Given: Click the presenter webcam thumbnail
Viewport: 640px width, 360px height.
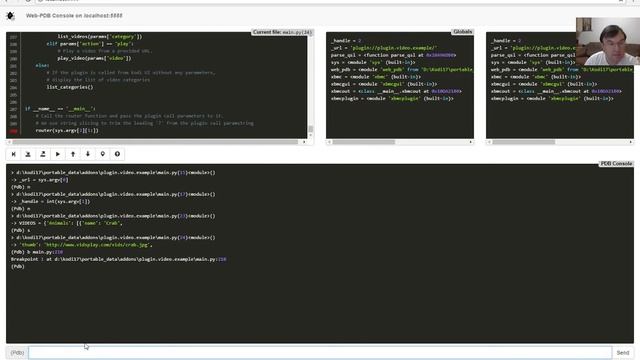Looking at the screenshot, I should 608,41.
